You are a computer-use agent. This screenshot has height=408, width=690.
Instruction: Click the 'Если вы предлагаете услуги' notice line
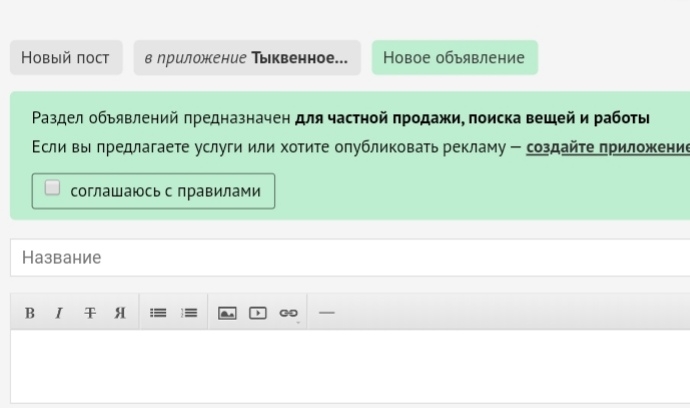270,148
